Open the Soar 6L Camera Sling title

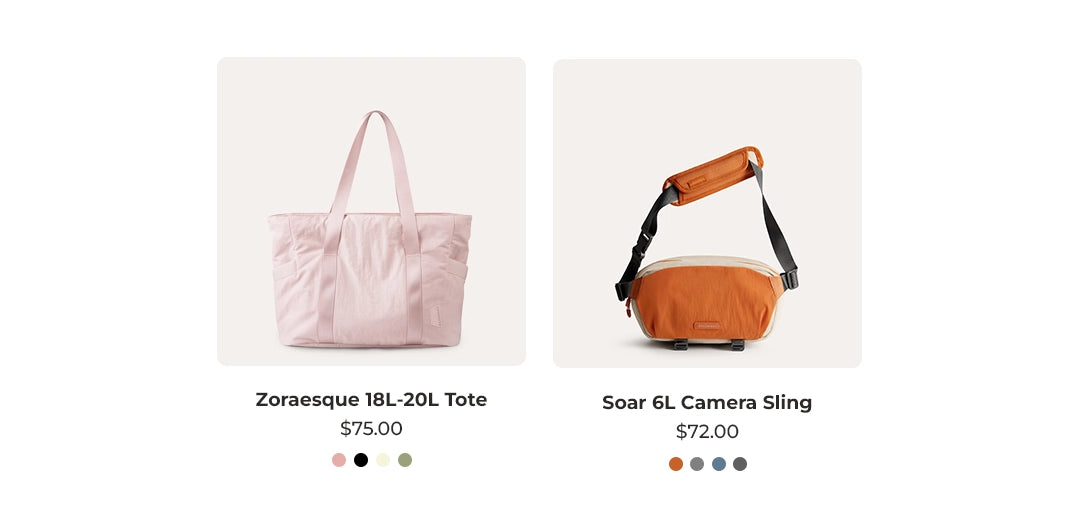click(x=707, y=403)
